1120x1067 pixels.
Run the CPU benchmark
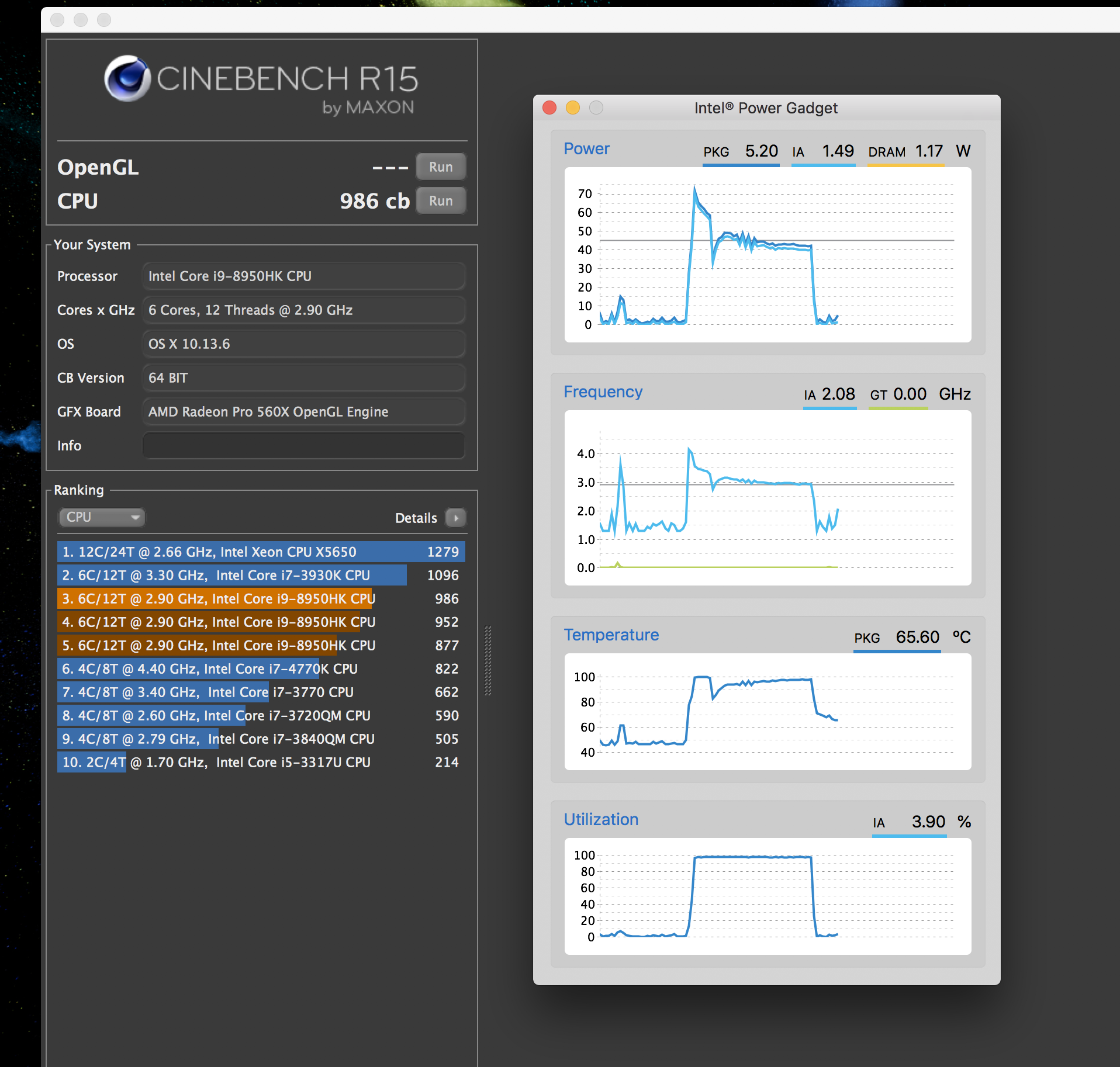(x=441, y=201)
